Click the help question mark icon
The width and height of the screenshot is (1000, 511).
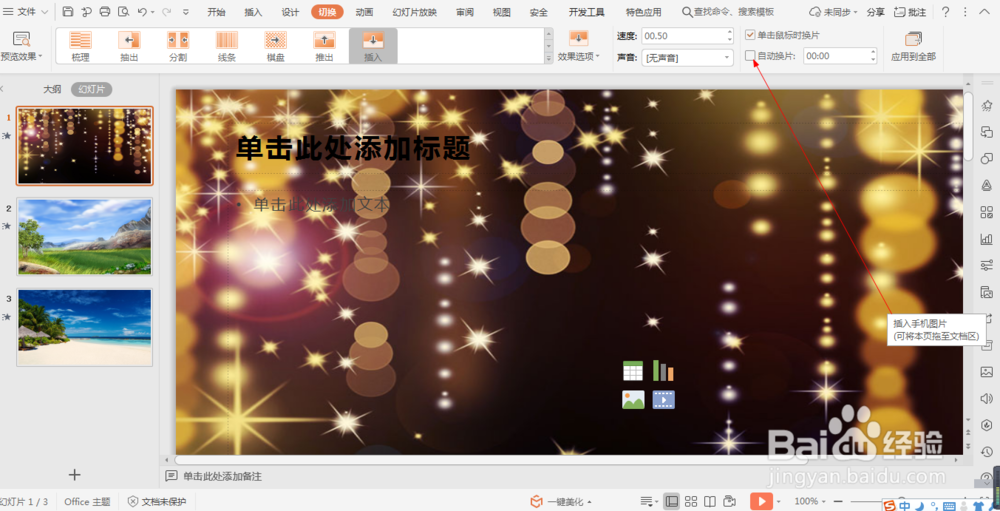[945, 12]
